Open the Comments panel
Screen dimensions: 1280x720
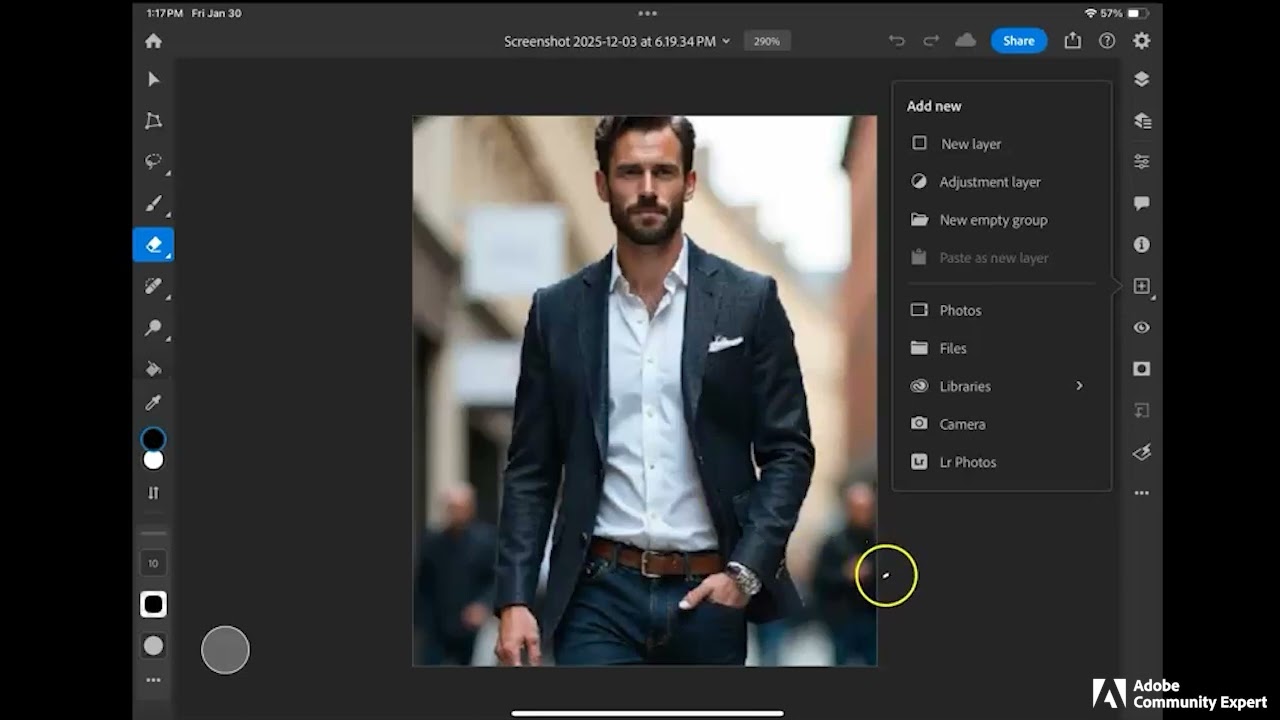(x=1142, y=203)
